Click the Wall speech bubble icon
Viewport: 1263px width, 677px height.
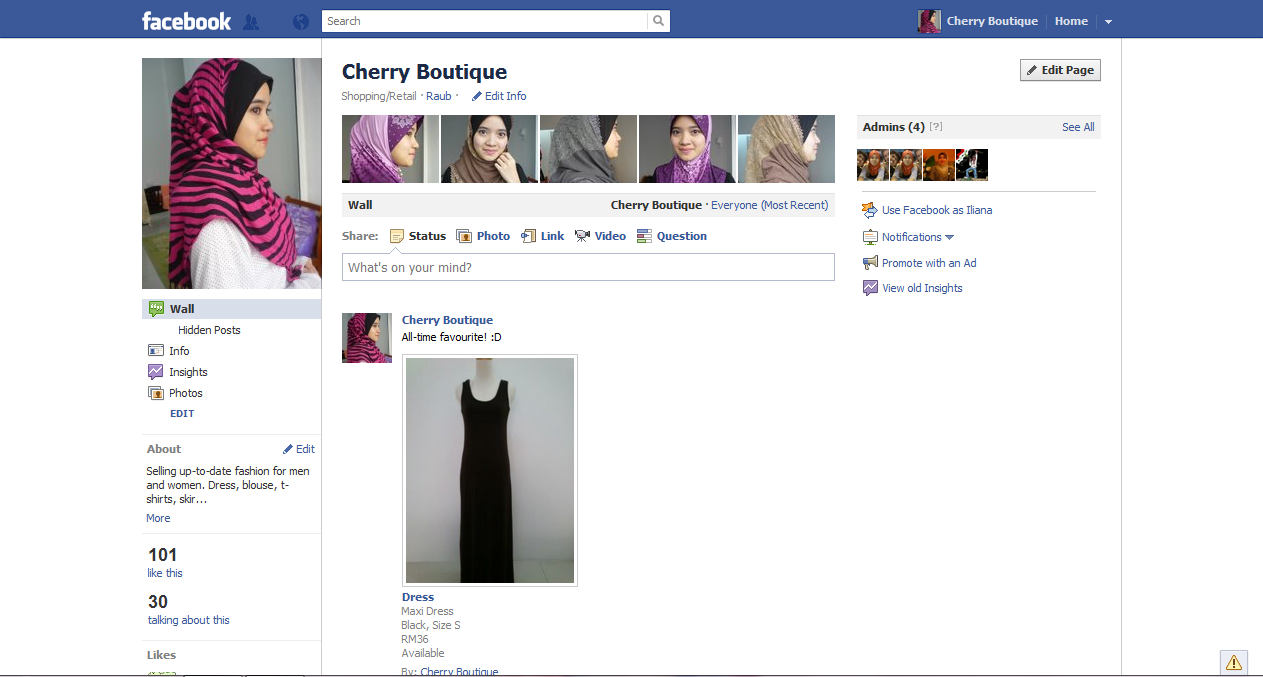click(x=156, y=309)
